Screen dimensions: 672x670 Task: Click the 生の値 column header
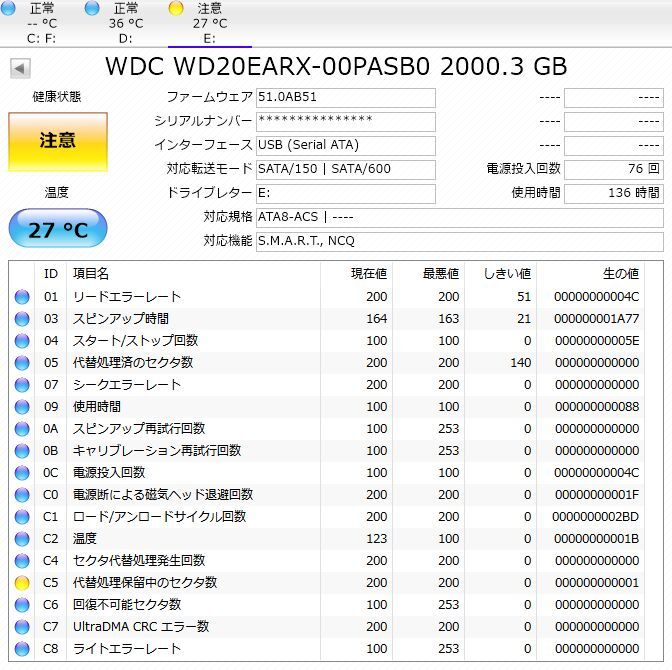pyautogui.click(x=621, y=273)
